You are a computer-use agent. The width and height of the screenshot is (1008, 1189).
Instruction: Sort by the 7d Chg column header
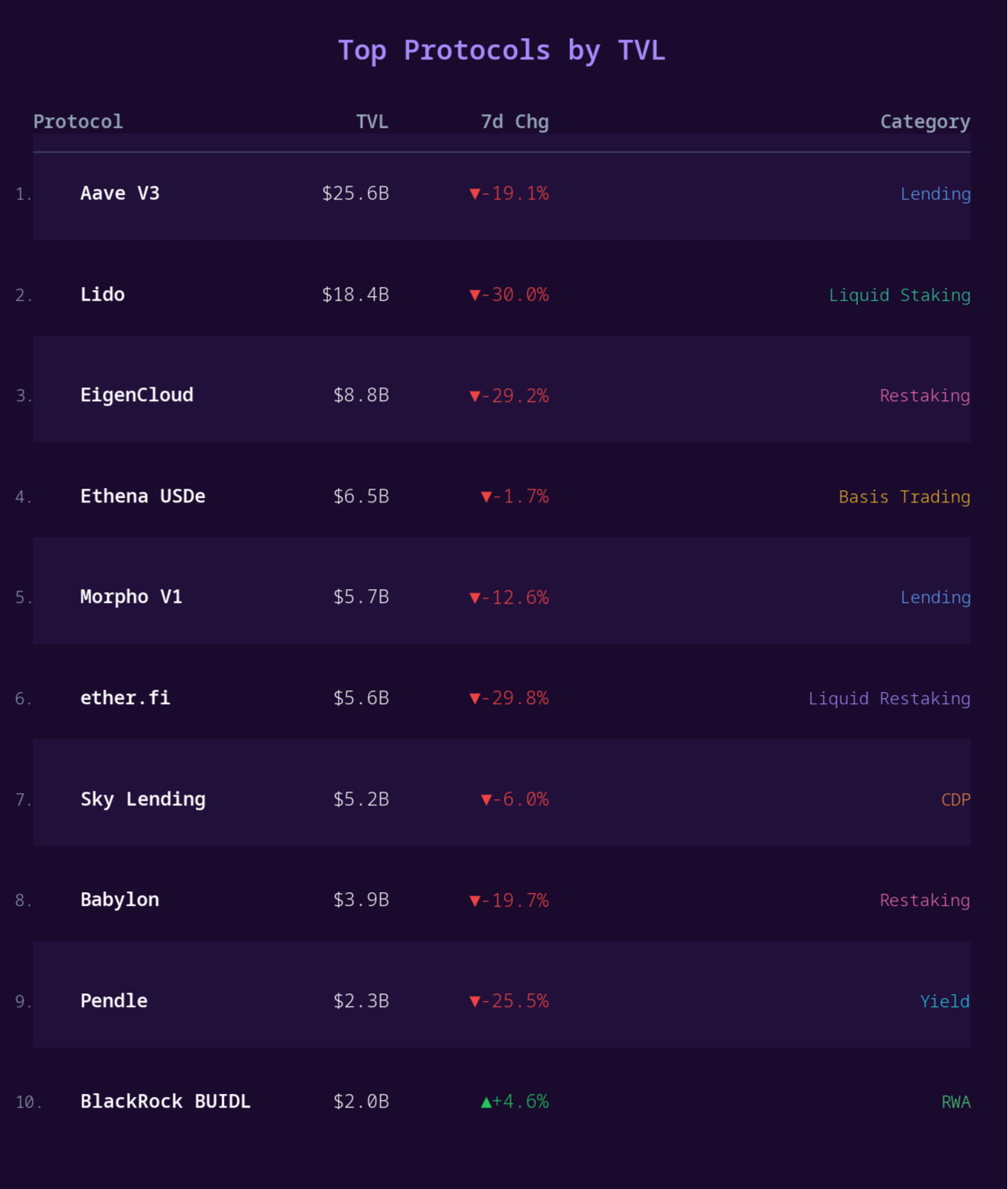pyautogui.click(x=515, y=122)
